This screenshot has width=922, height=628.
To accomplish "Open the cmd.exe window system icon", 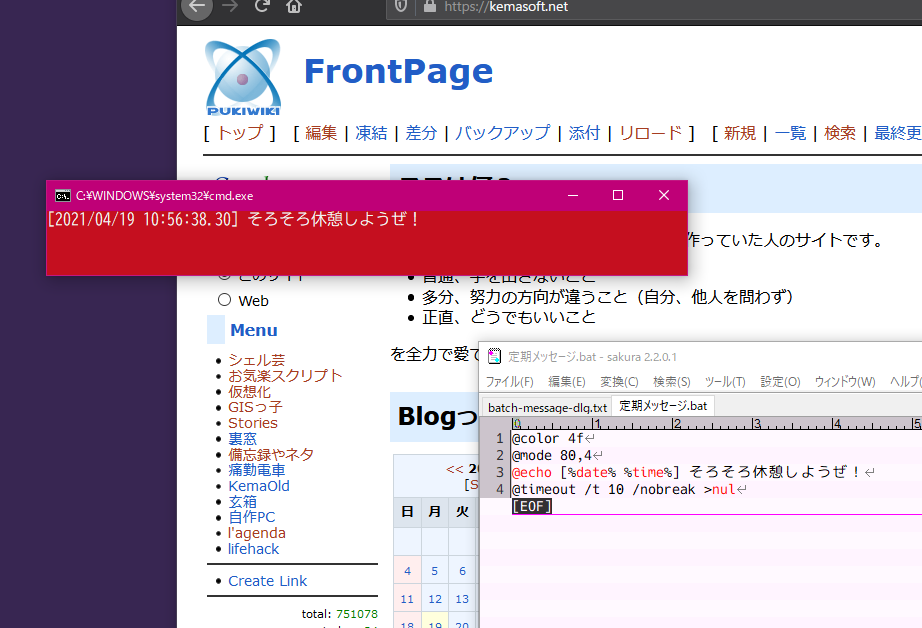I will (62, 196).
